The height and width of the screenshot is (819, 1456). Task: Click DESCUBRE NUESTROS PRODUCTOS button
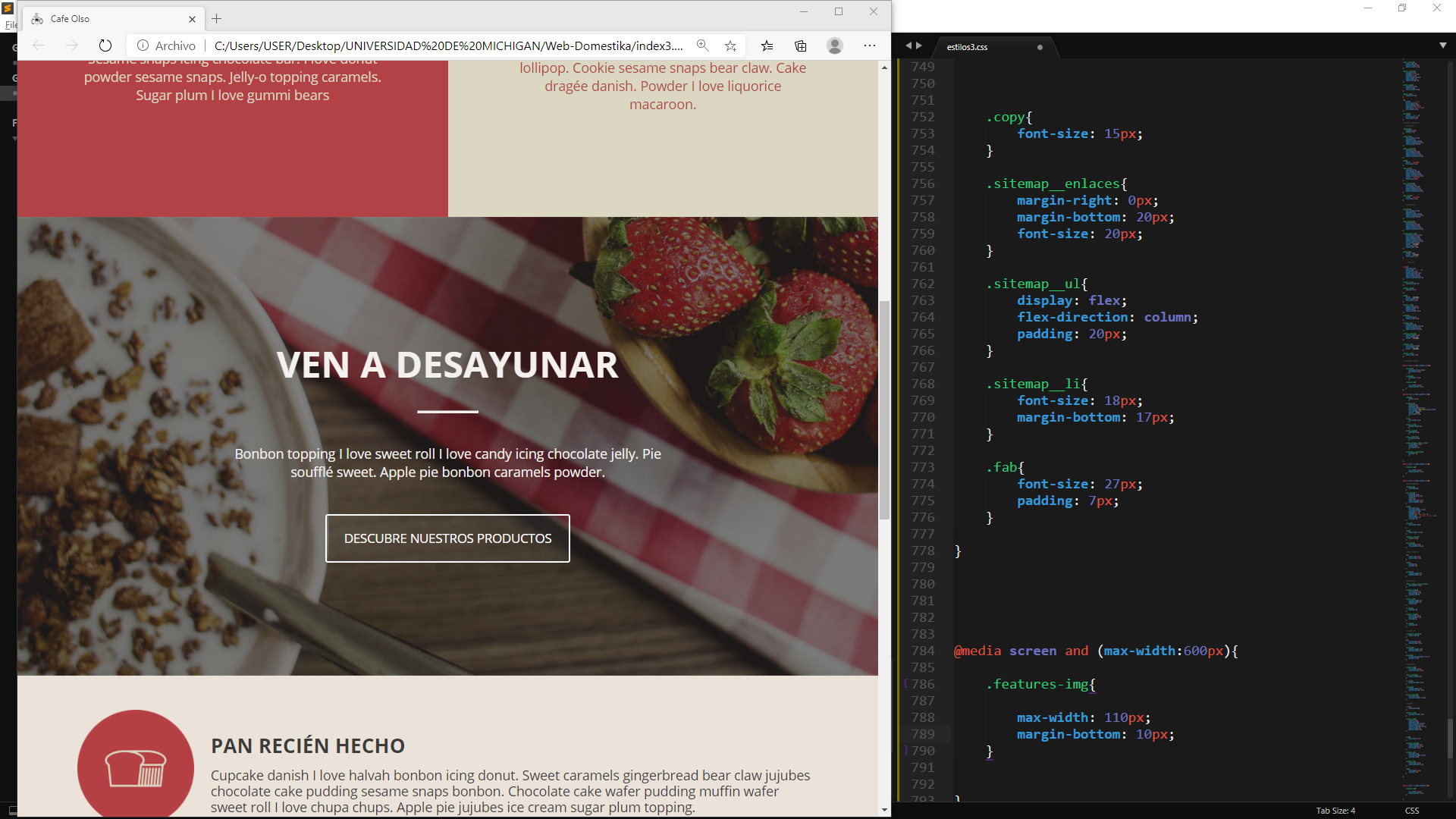447,538
